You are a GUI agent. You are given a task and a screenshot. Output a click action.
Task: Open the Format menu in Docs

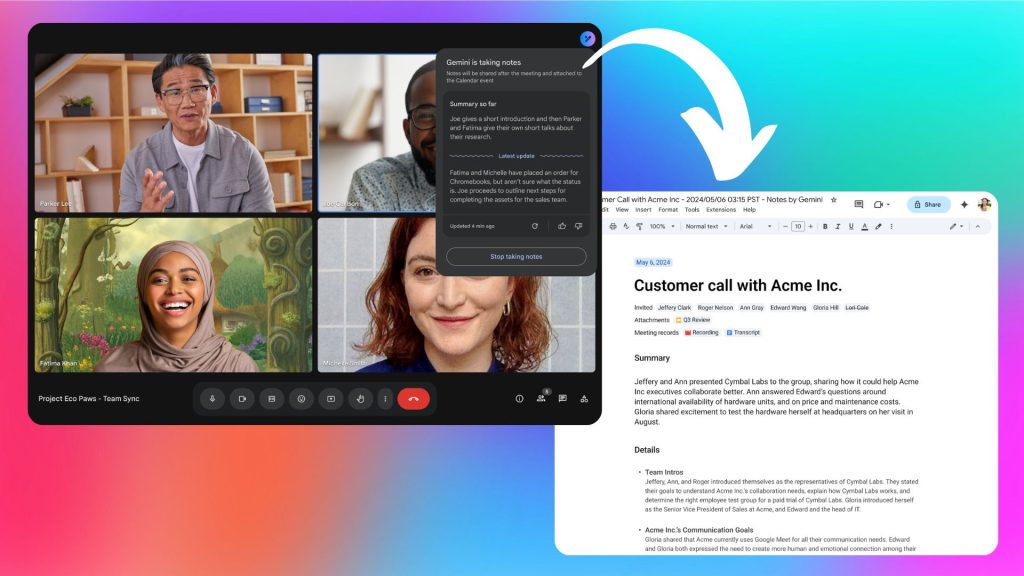tap(668, 210)
